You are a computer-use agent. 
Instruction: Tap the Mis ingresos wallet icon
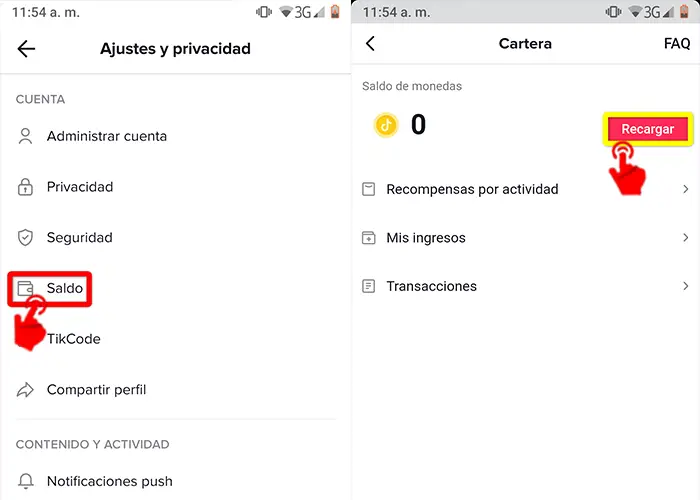tap(368, 238)
